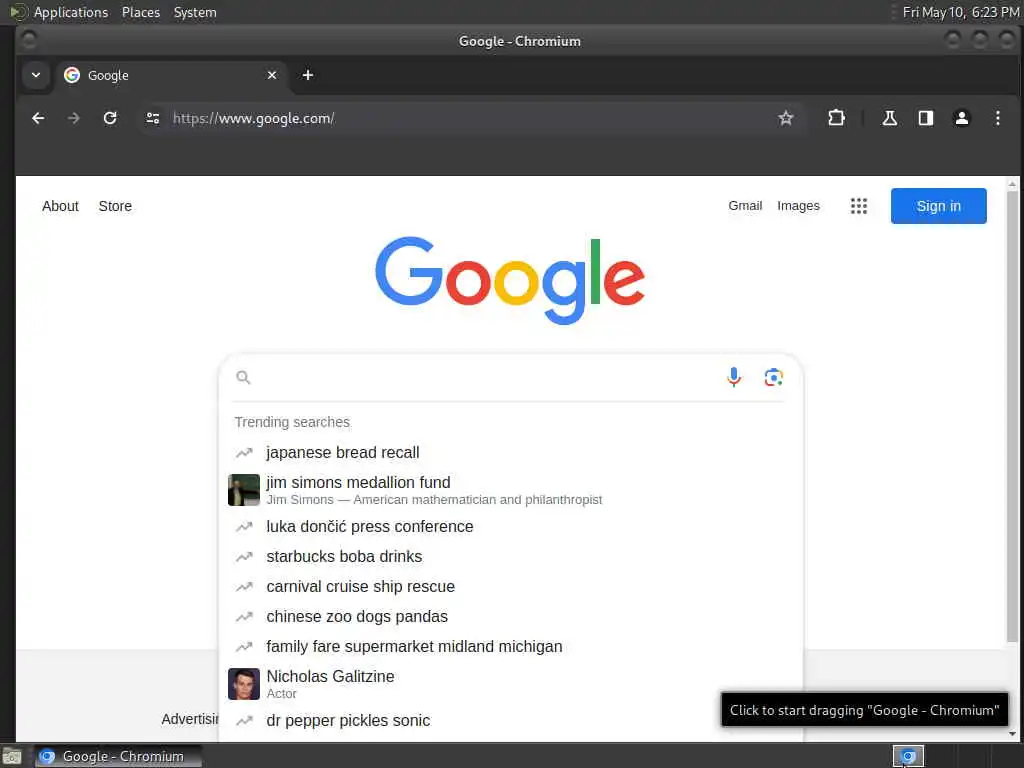Click the page vertical scrollbar

pos(1012,418)
